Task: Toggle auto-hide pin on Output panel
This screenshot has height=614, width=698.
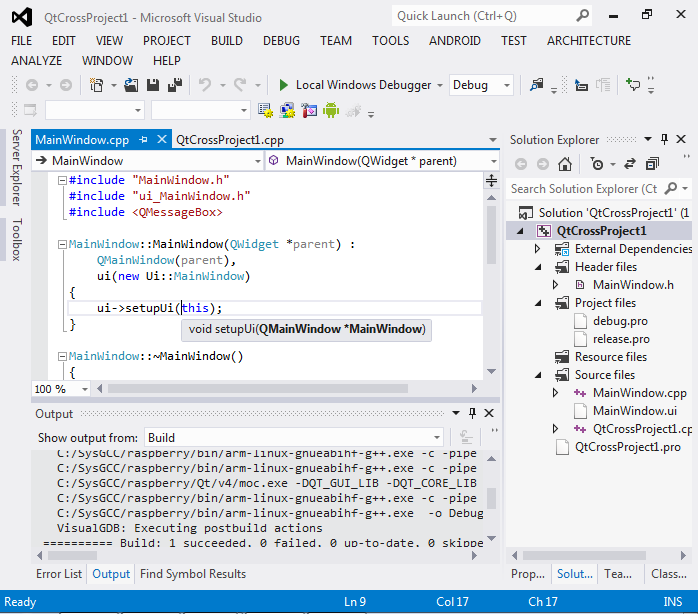Action: [472, 413]
